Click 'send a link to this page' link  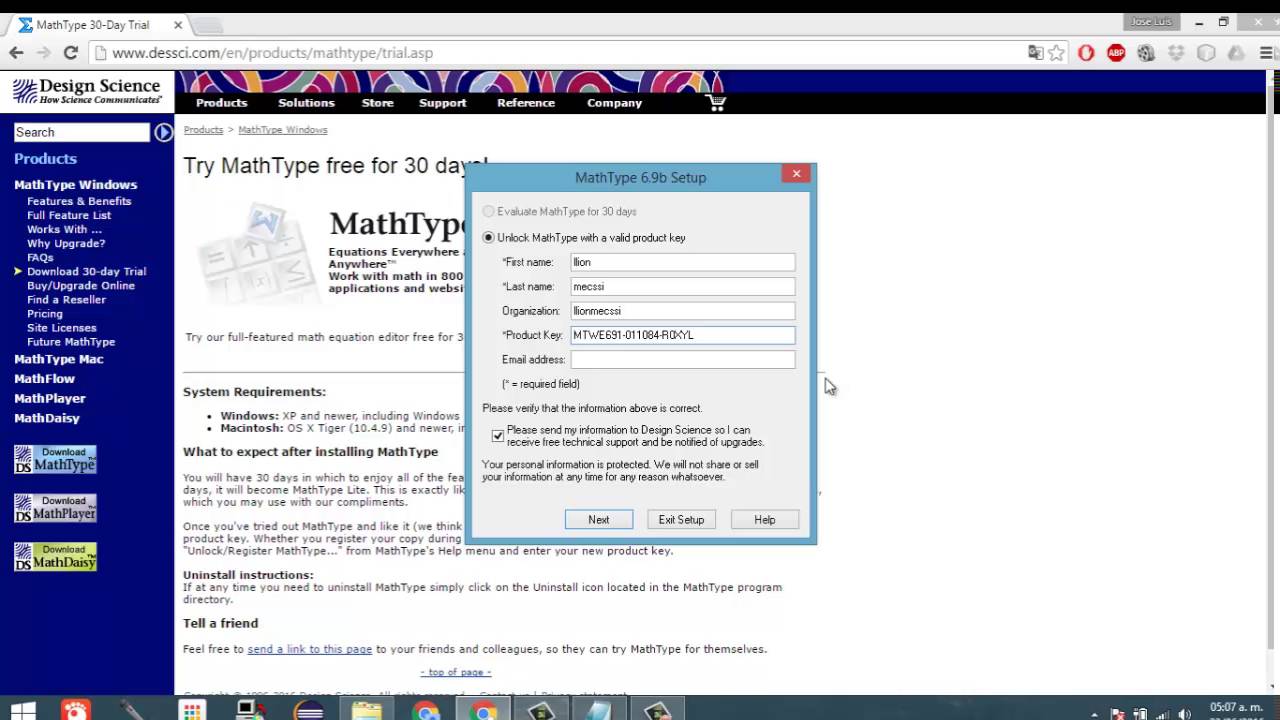[310, 649]
